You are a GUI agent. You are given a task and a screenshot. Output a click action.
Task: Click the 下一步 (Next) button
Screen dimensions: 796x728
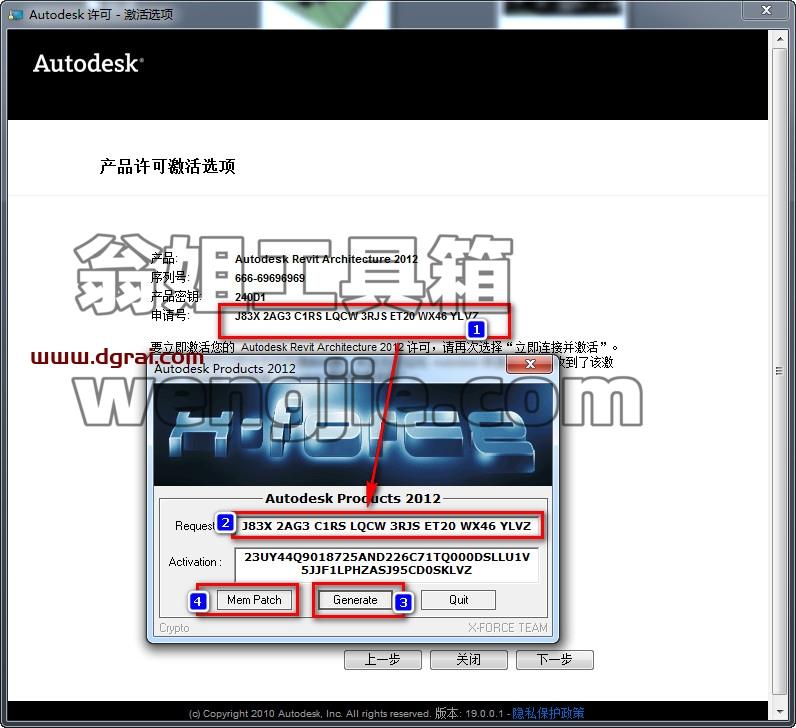[x=554, y=659]
